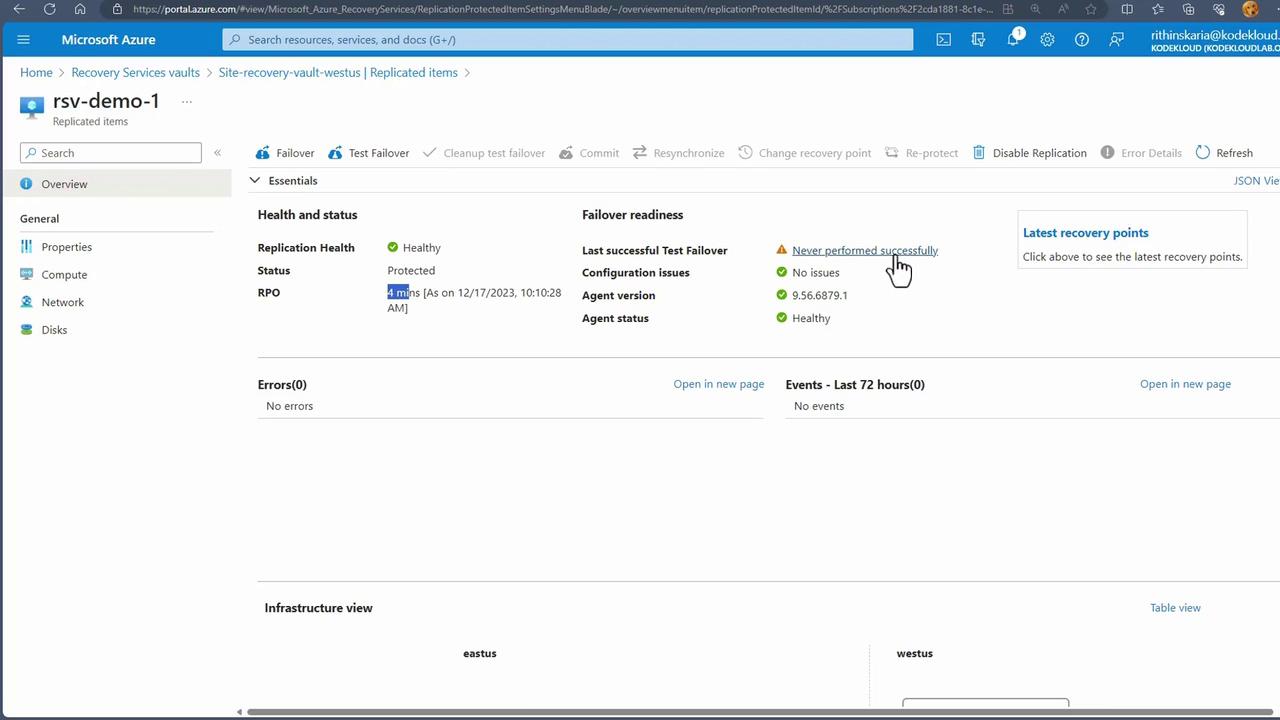The height and width of the screenshot is (720, 1280).
Task: Open the ellipsis menu beside rsv-demo-1
Action: [x=186, y=102]
